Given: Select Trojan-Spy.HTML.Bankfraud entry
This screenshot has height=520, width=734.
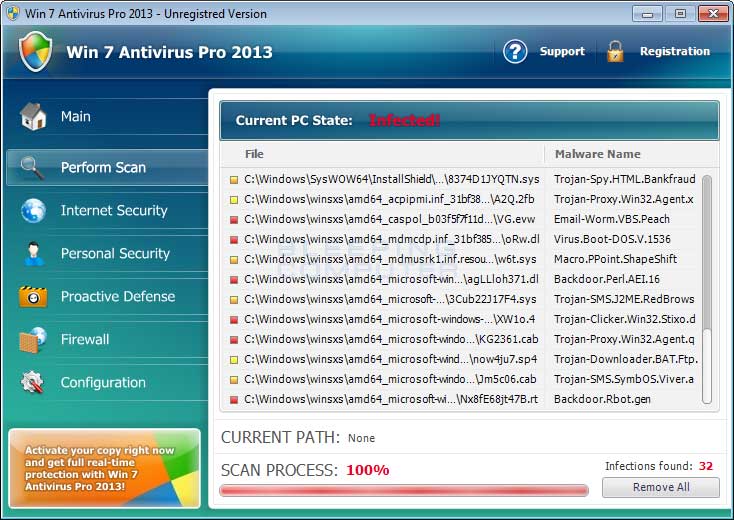Looking at the screenshot, I should pos(624,179).
